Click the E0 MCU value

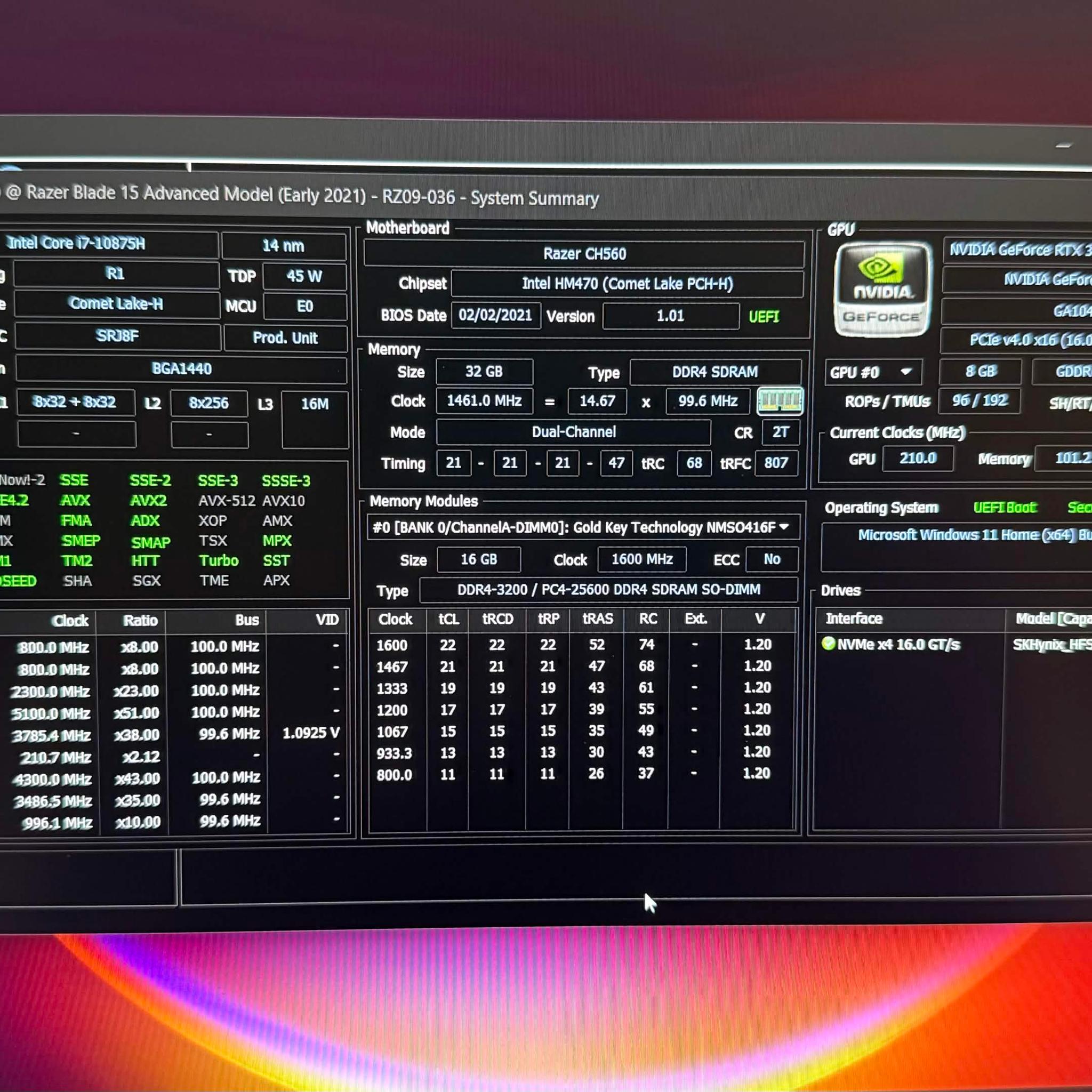[x=304, y=307]
